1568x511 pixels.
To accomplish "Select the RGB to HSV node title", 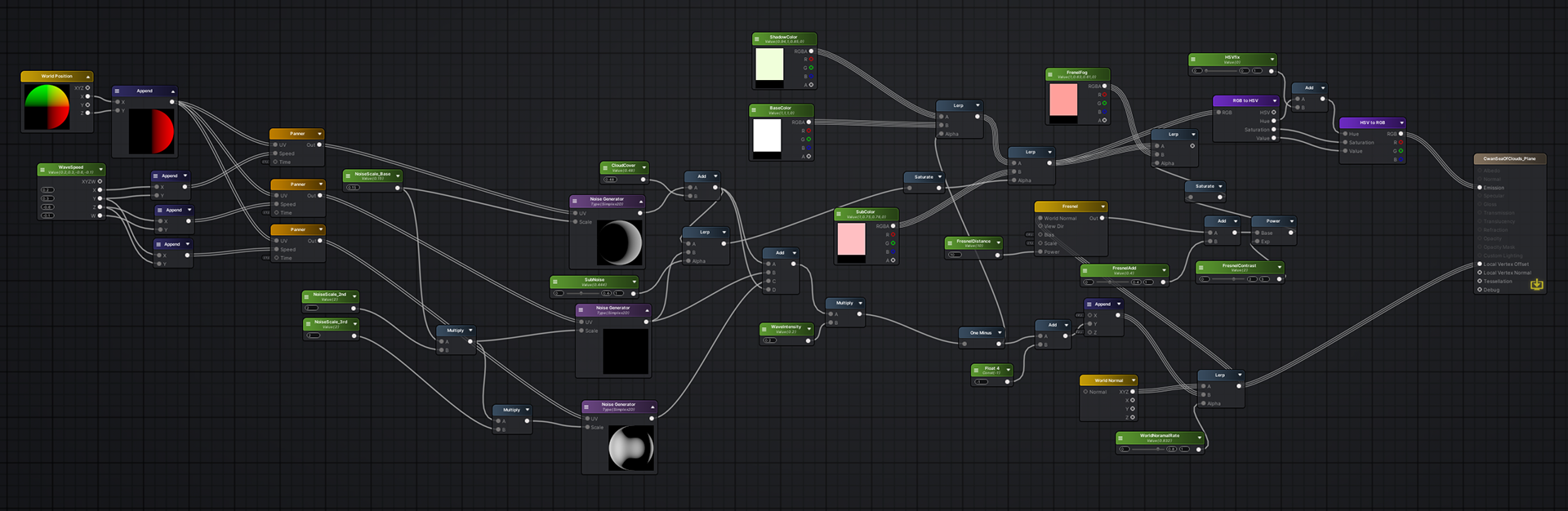I will 1245,101.
